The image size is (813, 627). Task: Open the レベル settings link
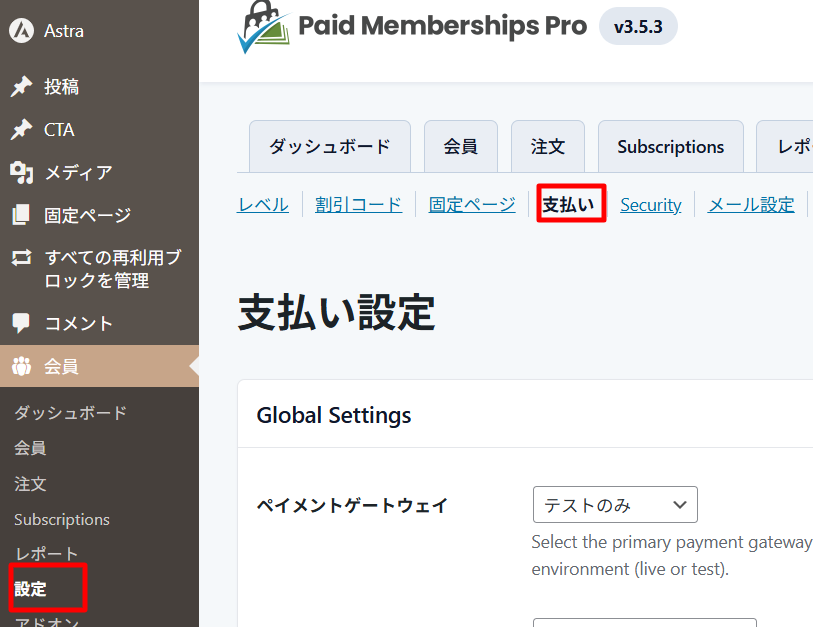[262, 204]
